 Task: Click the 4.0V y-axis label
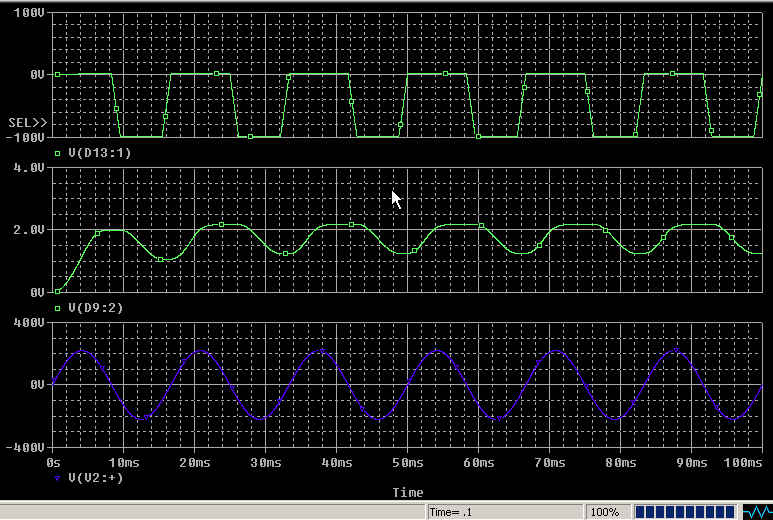(x=27, y=168)
